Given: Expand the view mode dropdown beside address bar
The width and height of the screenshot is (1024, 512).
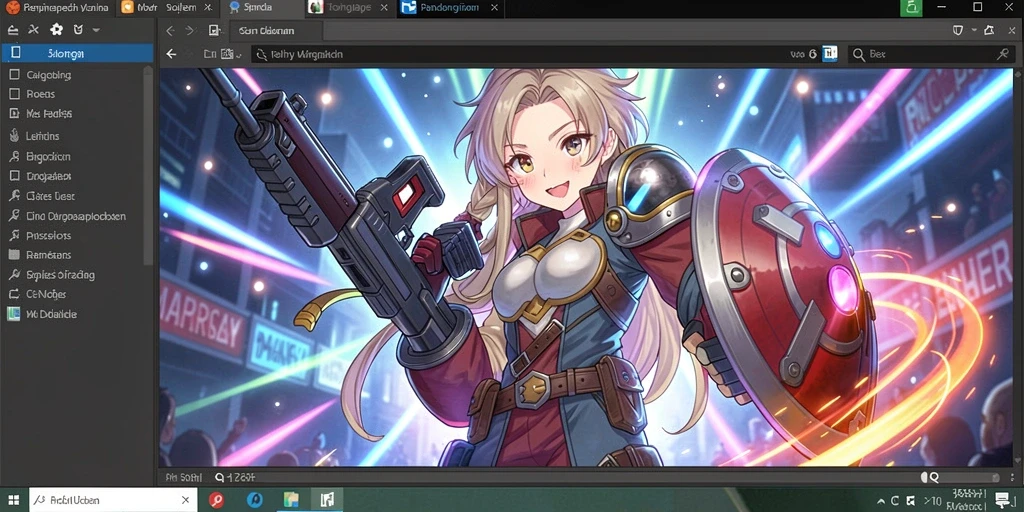Looking at the screenshot, I should point(239,55).
